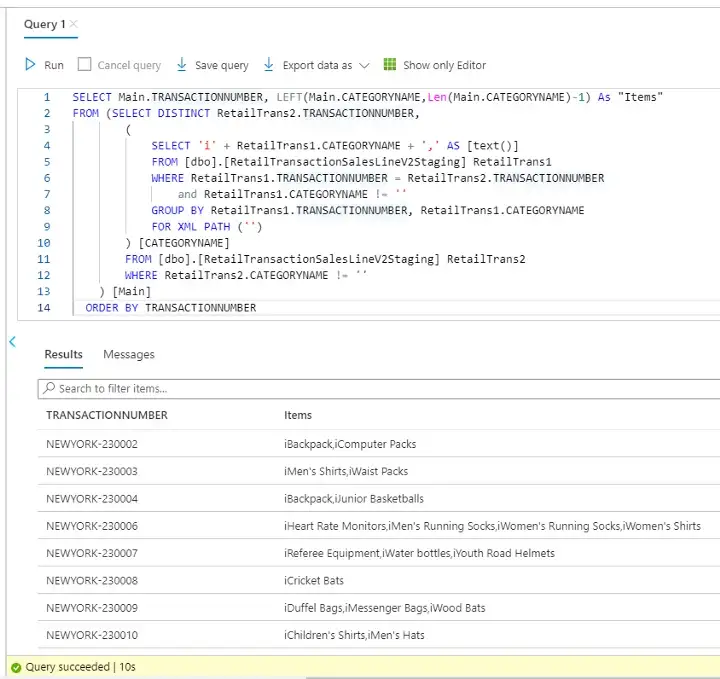Click the search magnifier icon in filter box

pyautogui.click(x=49, y=388)
